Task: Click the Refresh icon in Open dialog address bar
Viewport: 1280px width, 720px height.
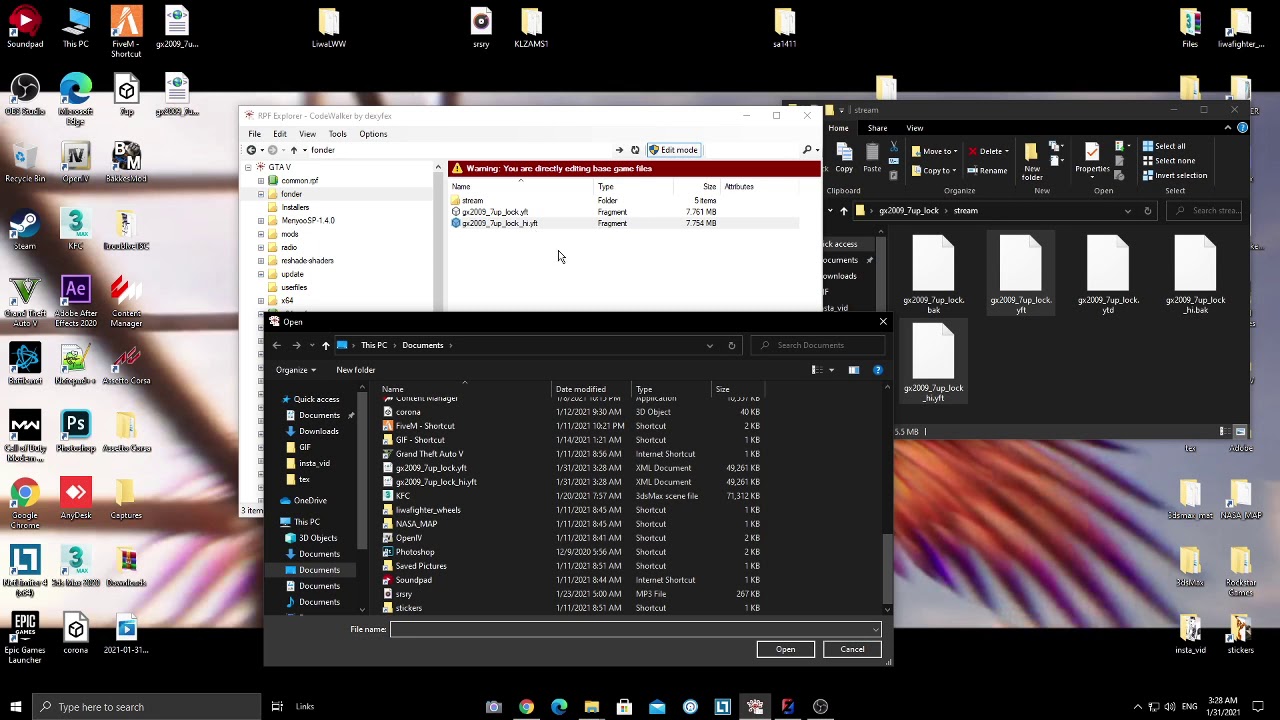Action: tap(732, 345)
